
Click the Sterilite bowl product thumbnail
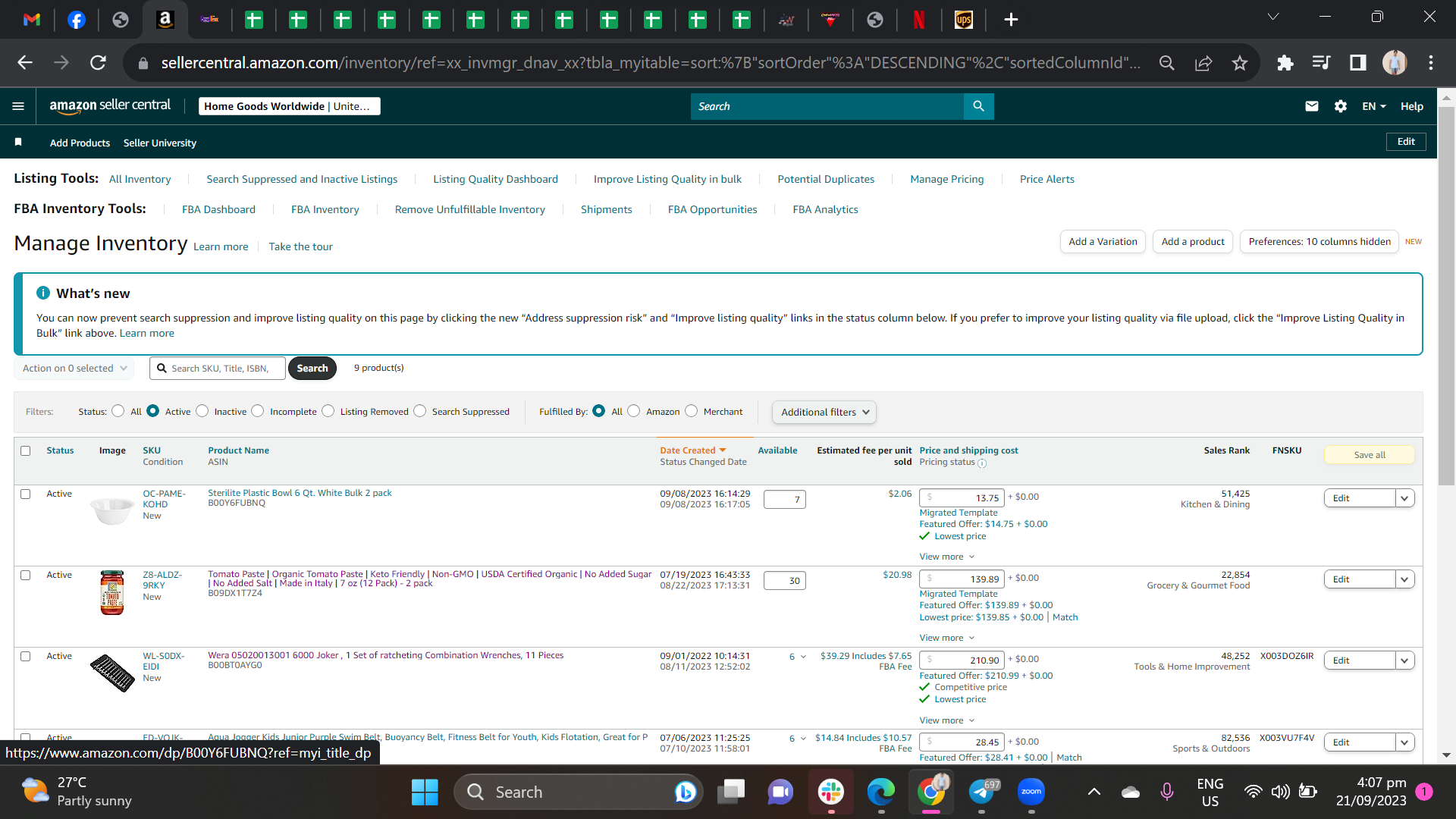point(112,510)
